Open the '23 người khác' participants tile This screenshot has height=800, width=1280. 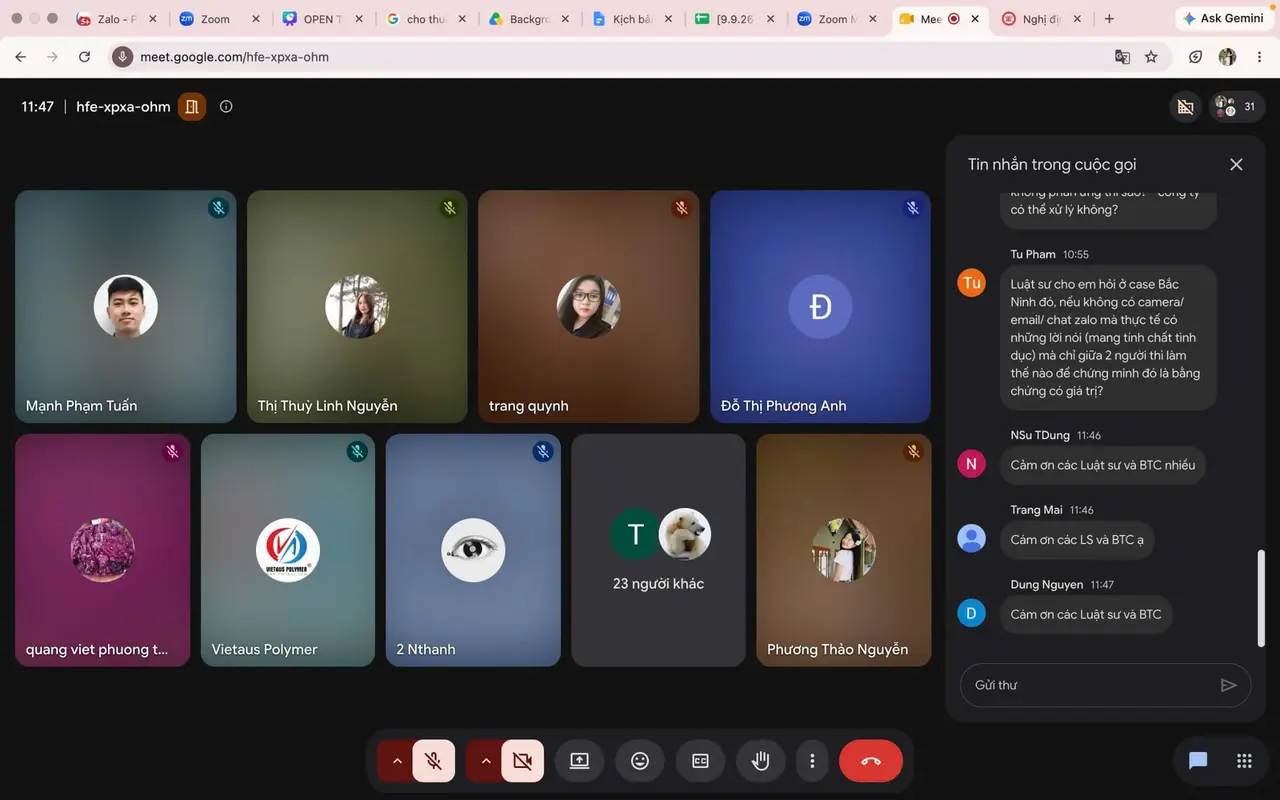pyautogui.click(x=658, y=550)
